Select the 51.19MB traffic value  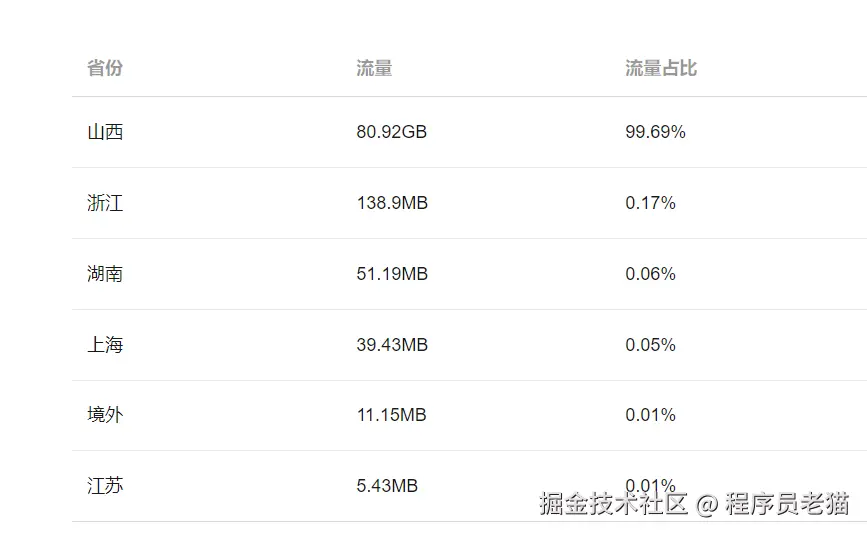coord(392,274)
